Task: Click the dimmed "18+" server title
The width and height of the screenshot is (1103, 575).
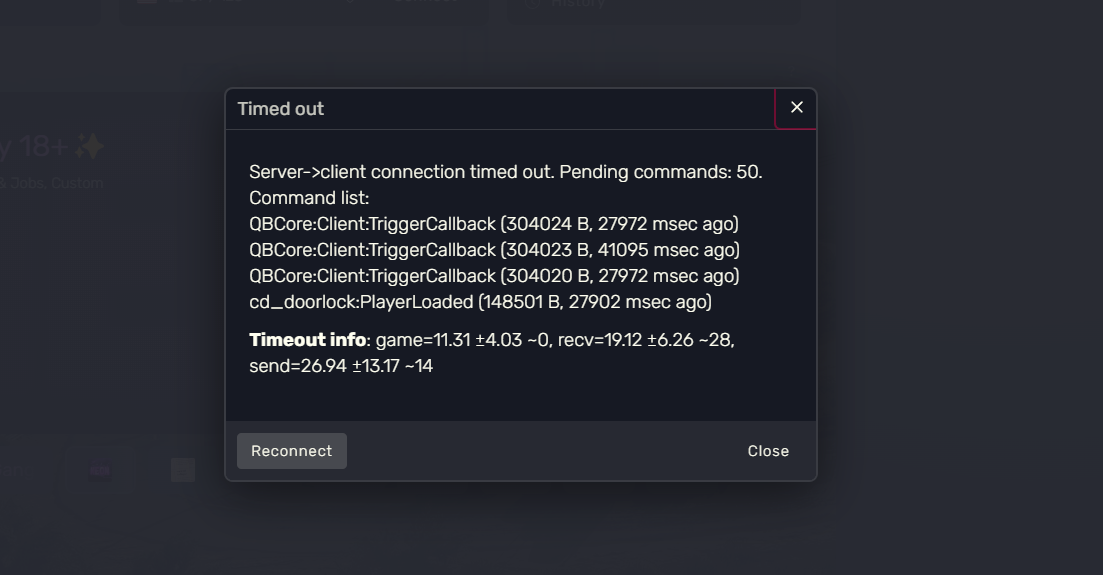Action: tap(40, 147)
